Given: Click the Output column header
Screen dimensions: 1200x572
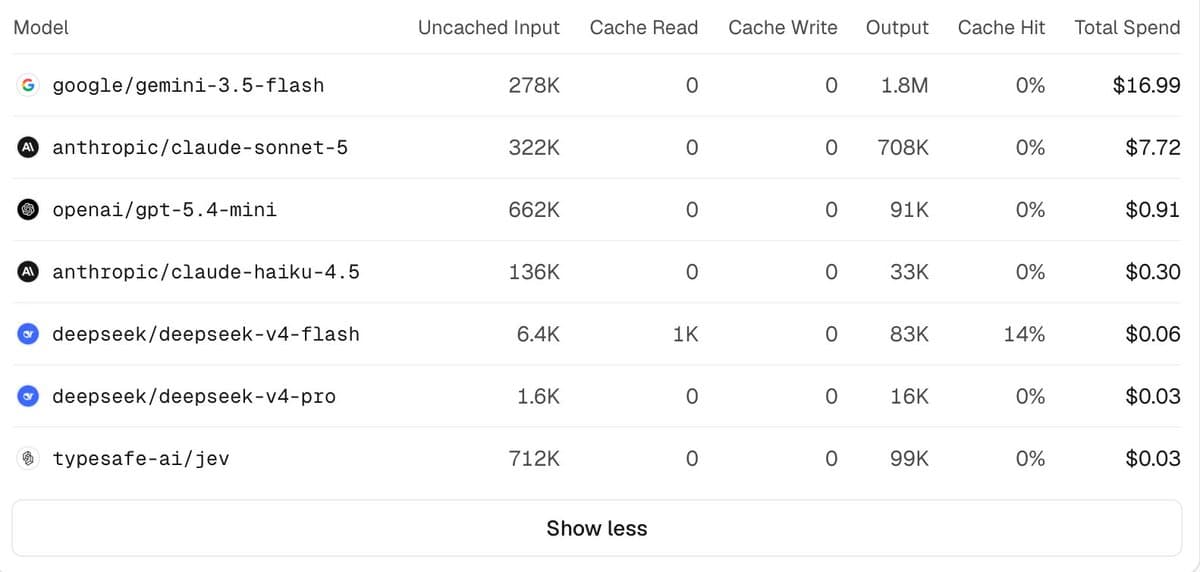Looking at the screenshot, I should click(x=897, y=28).
